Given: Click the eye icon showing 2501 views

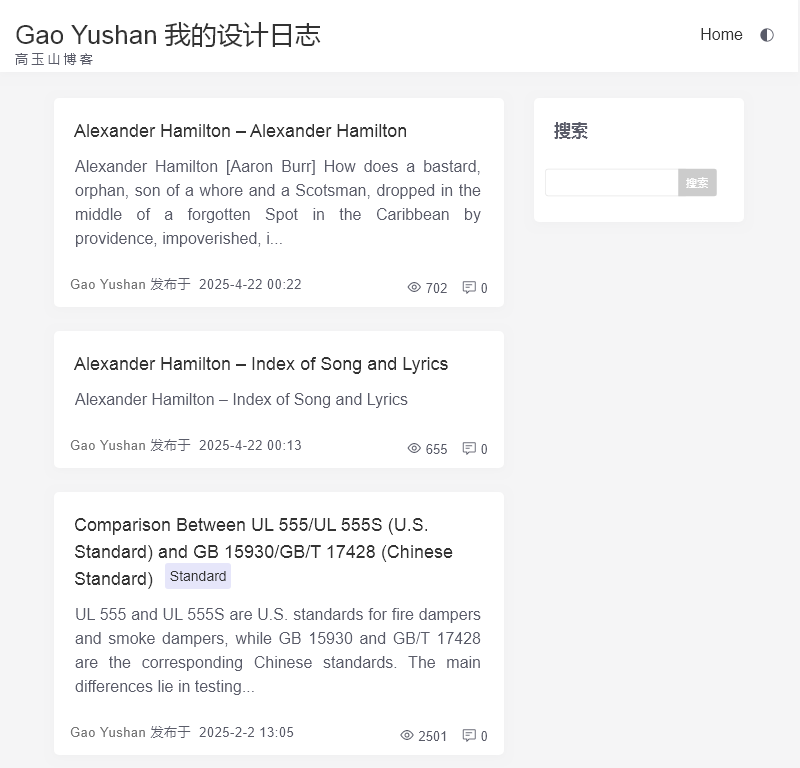Looking at the screenshot, I should [407, 735].
